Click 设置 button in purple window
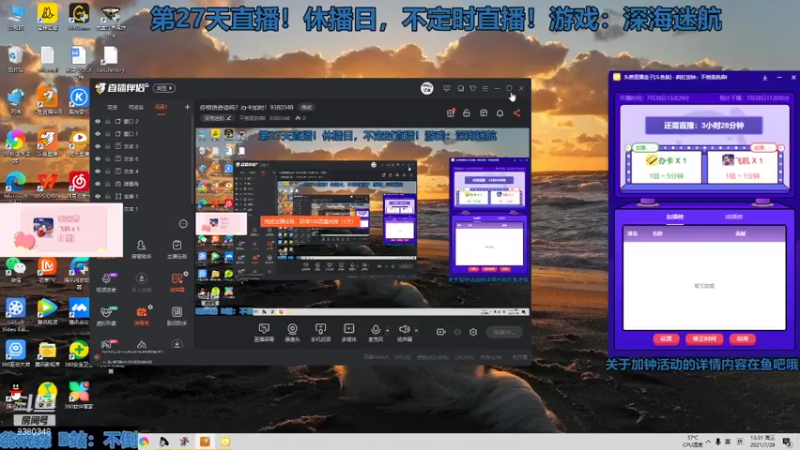 [666, 339]
